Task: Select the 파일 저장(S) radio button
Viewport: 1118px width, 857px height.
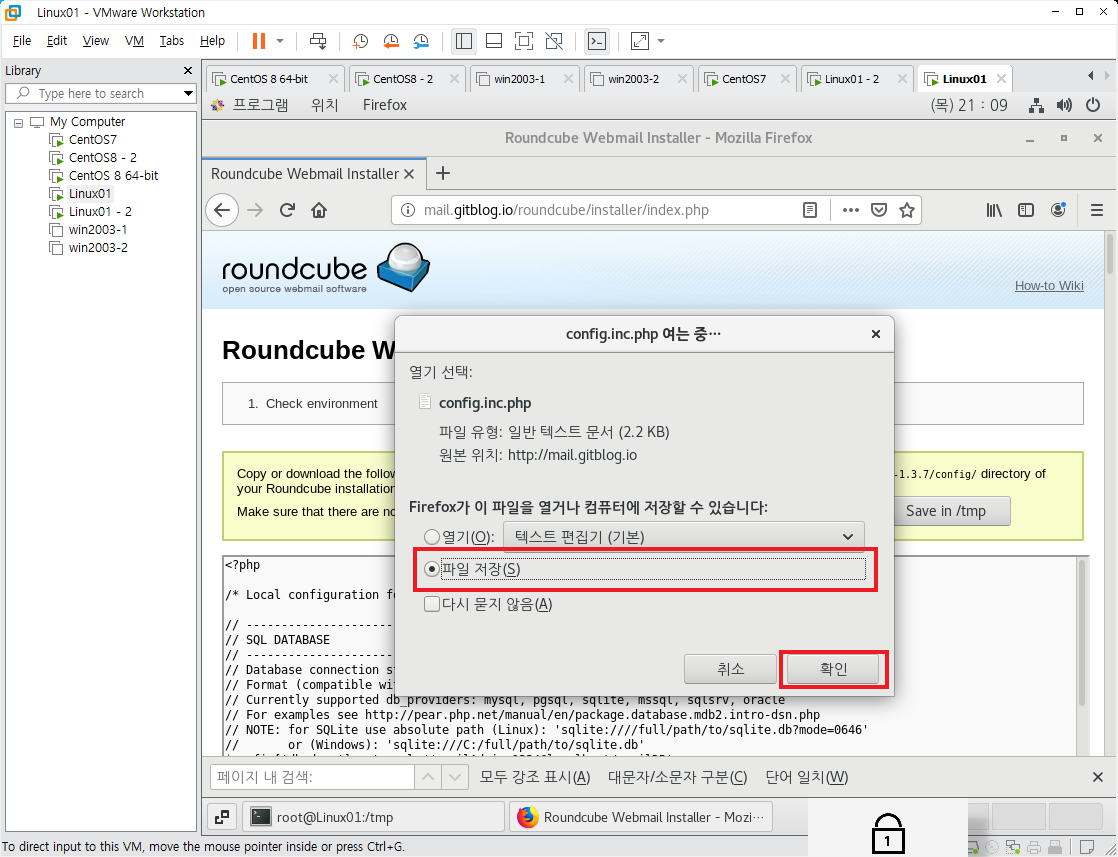Action: 431,569
